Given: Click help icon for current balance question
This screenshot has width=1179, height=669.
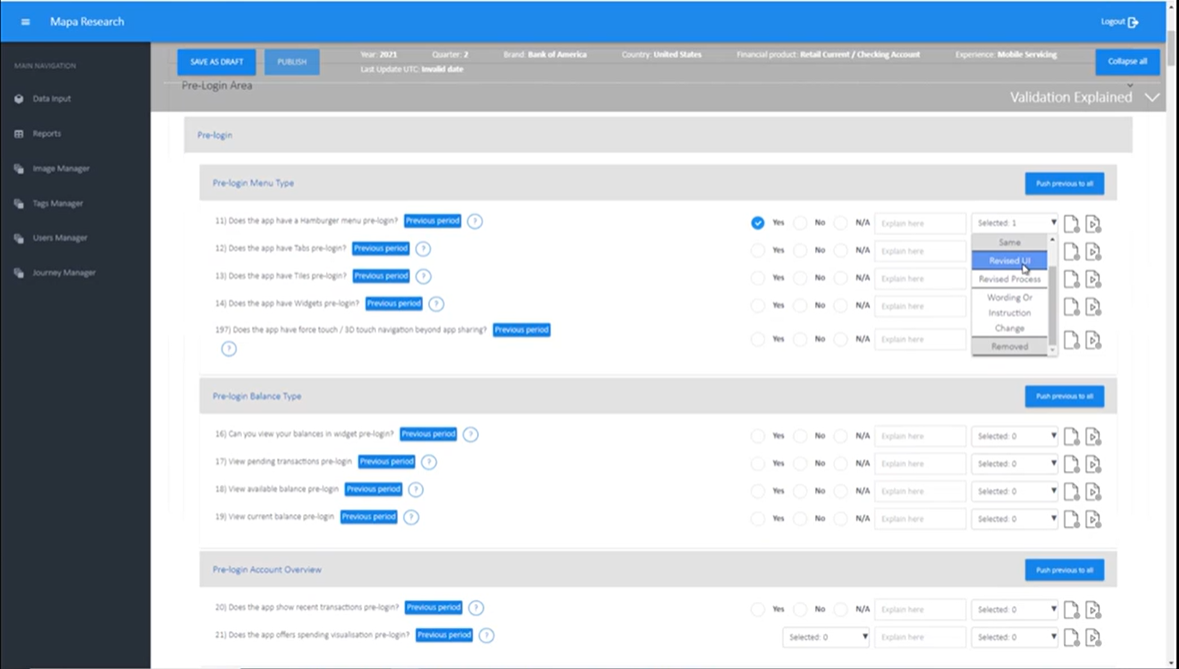Looking at the screenshot, I should pyautogui.click(x=411, y=517).
